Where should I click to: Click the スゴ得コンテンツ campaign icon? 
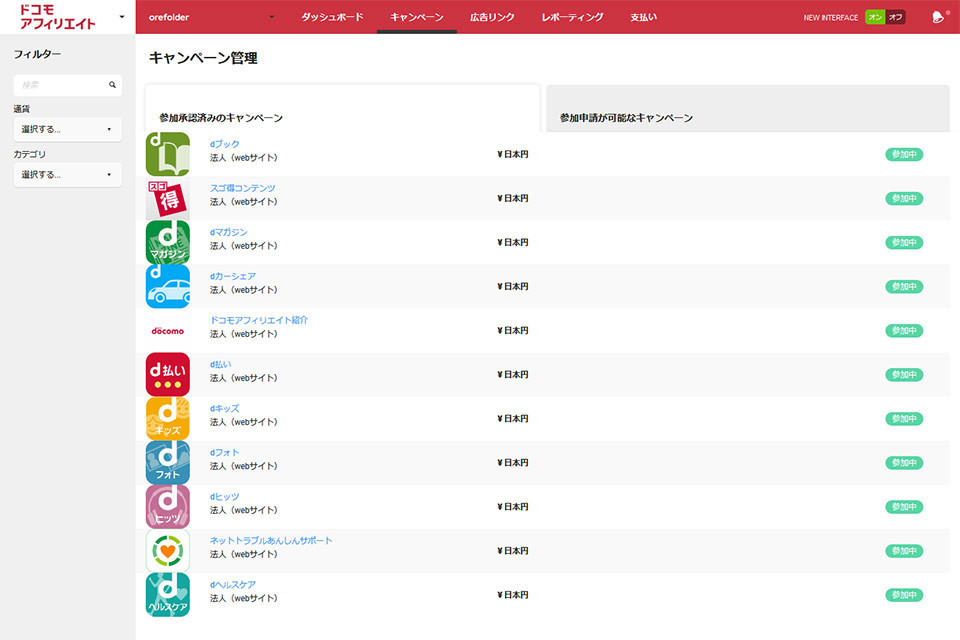(168, 198)
